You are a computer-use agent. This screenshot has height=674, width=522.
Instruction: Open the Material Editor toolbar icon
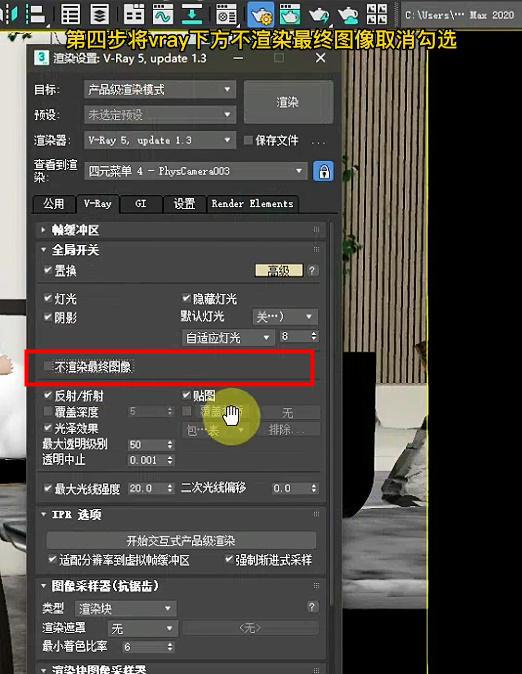pyautogui.click(x=226, y=14)
